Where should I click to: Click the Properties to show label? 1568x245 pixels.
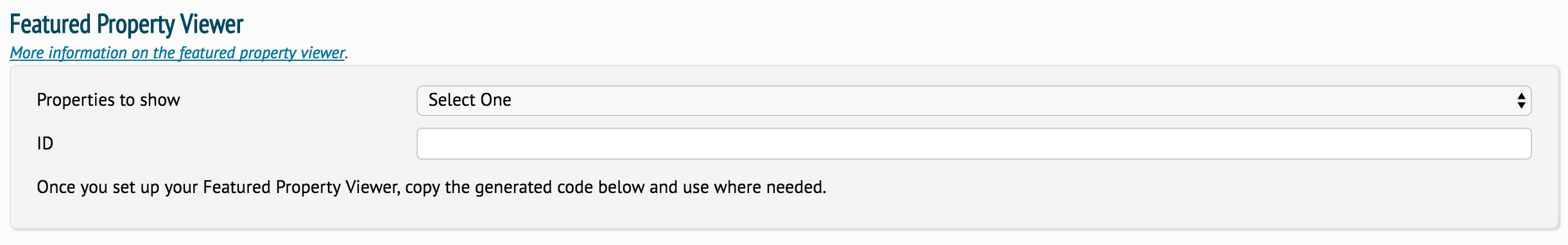108,100
